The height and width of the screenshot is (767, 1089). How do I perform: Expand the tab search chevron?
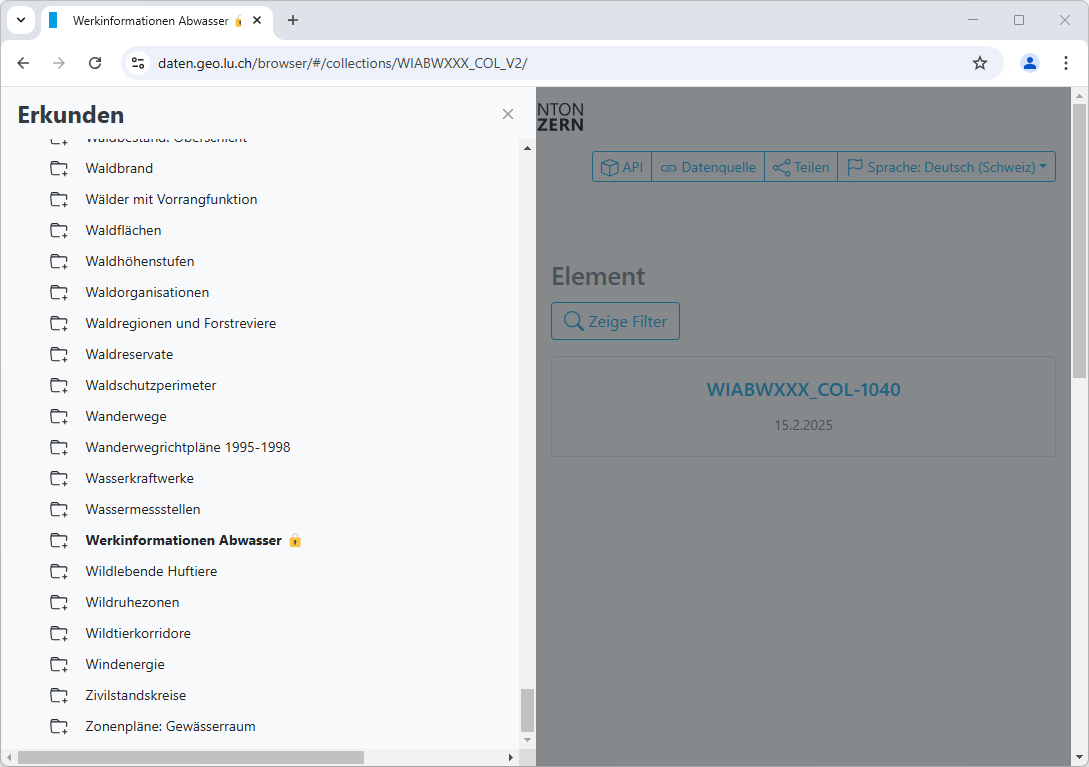click(x=20, y=20)
